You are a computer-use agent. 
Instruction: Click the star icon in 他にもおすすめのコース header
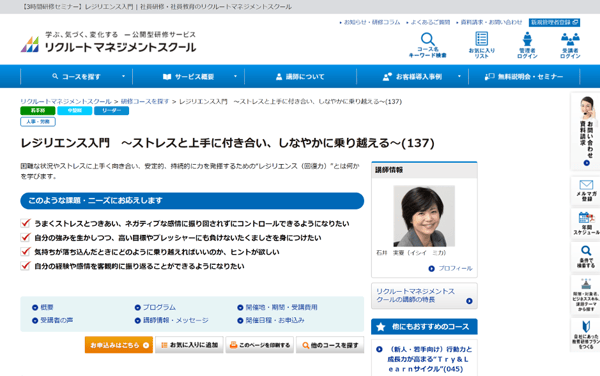(380, 327)
